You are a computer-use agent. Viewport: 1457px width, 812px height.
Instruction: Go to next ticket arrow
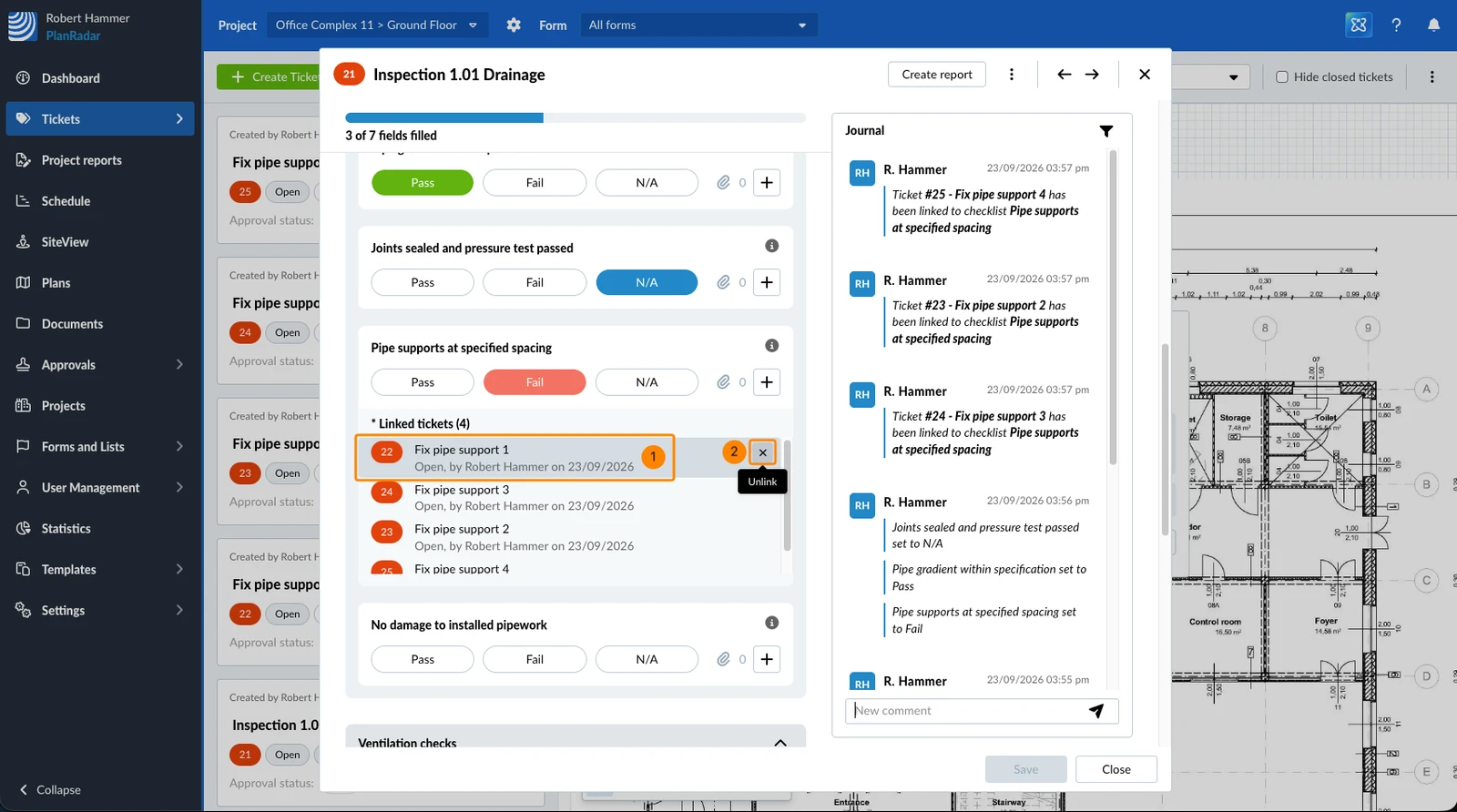point(1092,75)
